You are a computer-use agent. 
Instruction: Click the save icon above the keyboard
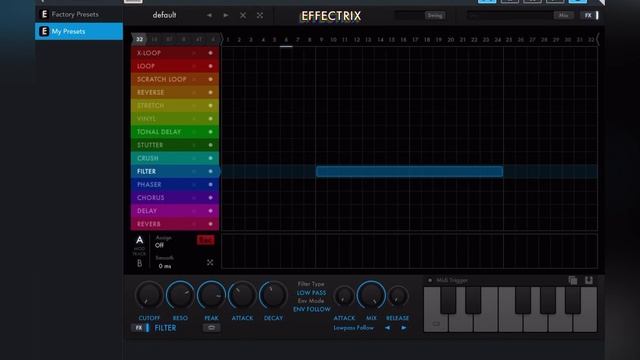589,280
